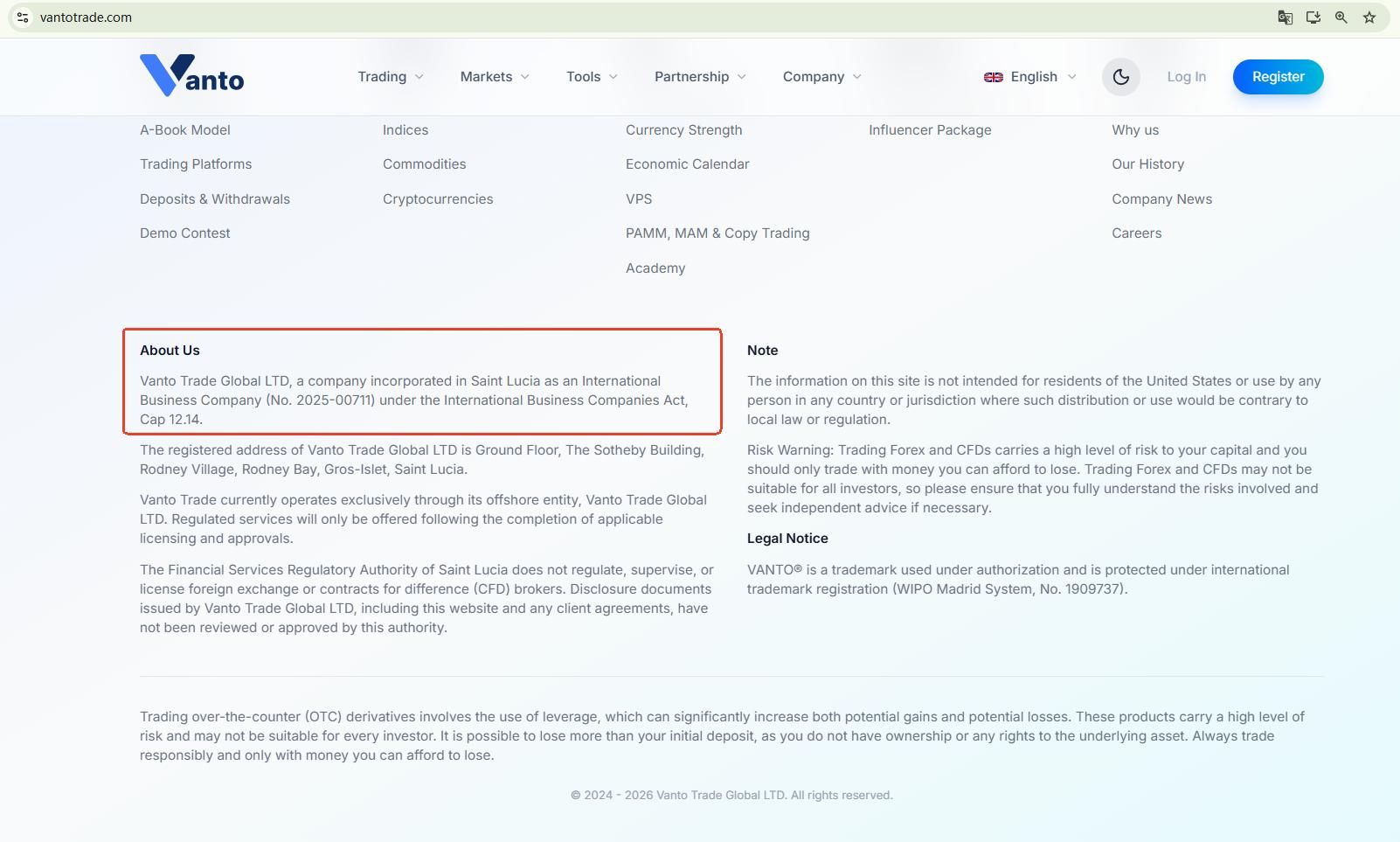
Task: Open PAMM, MAM & Copy Trading link
Action: pos(717,233)
